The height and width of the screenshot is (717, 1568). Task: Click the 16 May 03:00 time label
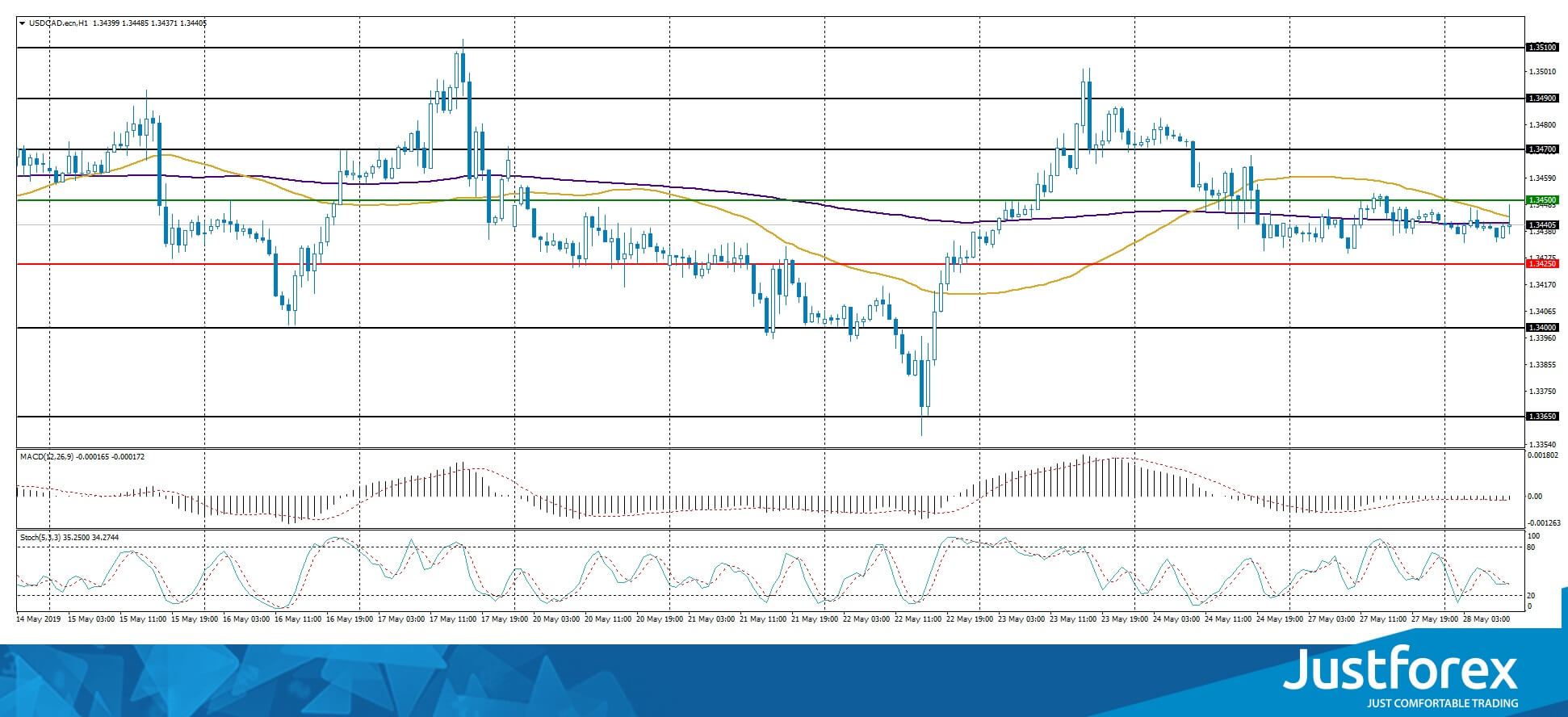pyautogui.click(x=245, y=619)
